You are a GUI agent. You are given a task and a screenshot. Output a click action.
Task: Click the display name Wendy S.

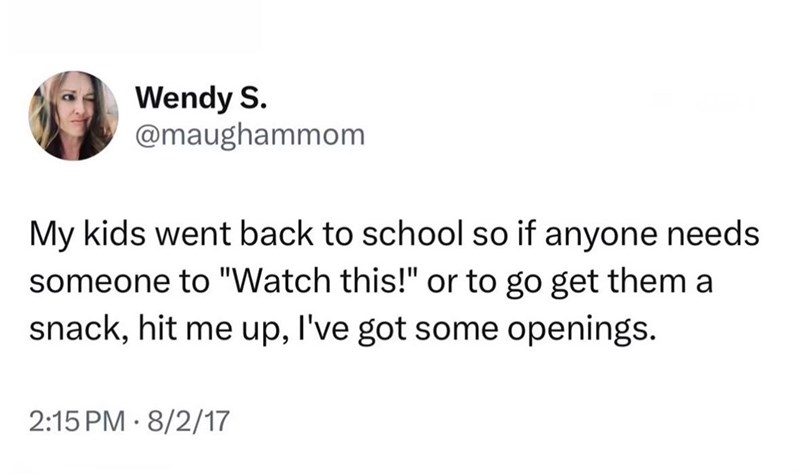pyautogui.click(x=201, y=98)
